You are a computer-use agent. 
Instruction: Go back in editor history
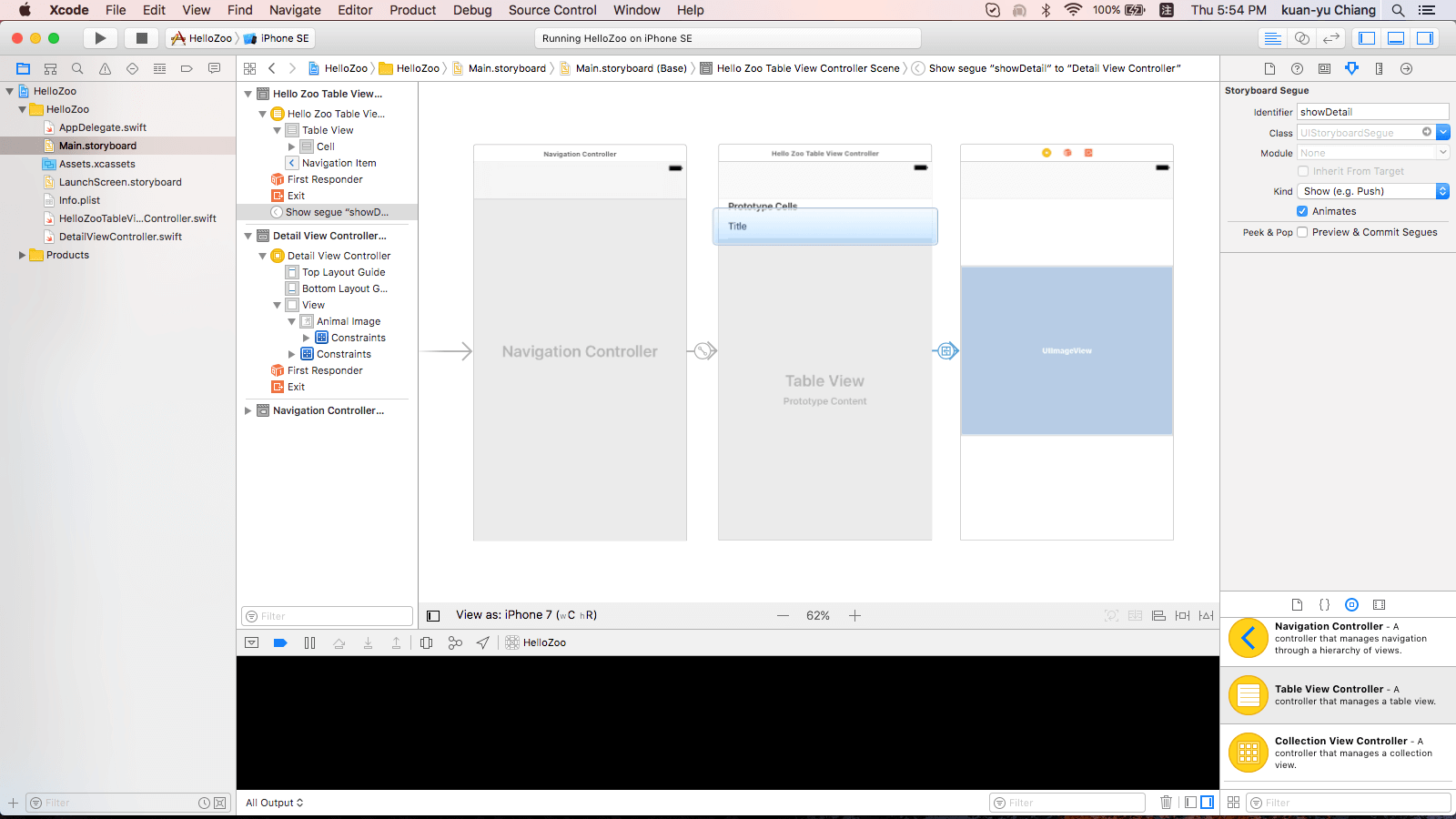271,68
